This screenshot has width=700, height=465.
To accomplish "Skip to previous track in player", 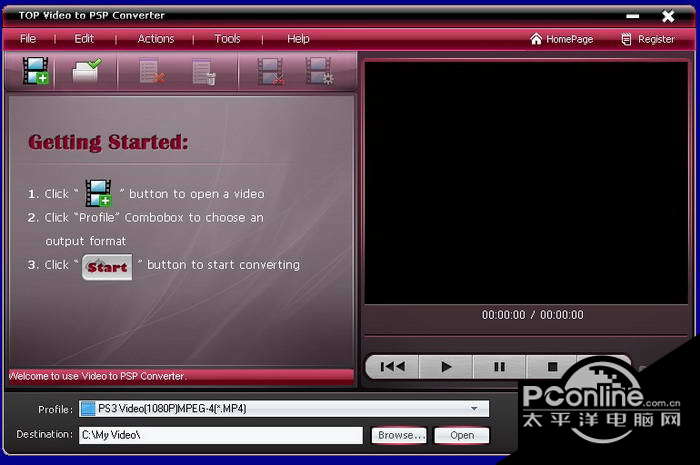I will point(392,367).
